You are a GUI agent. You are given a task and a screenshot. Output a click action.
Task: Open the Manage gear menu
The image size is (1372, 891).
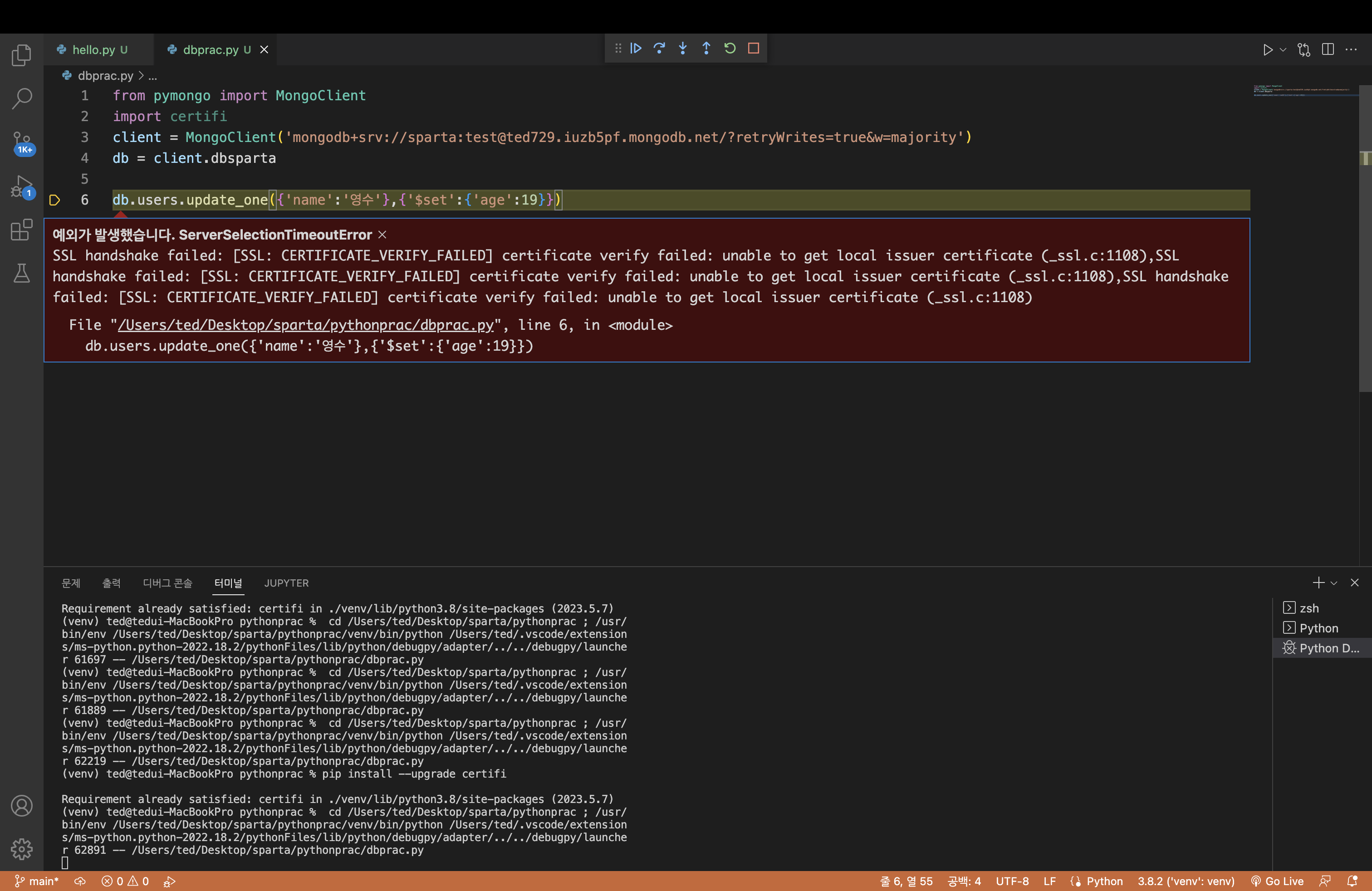(21, 849)
